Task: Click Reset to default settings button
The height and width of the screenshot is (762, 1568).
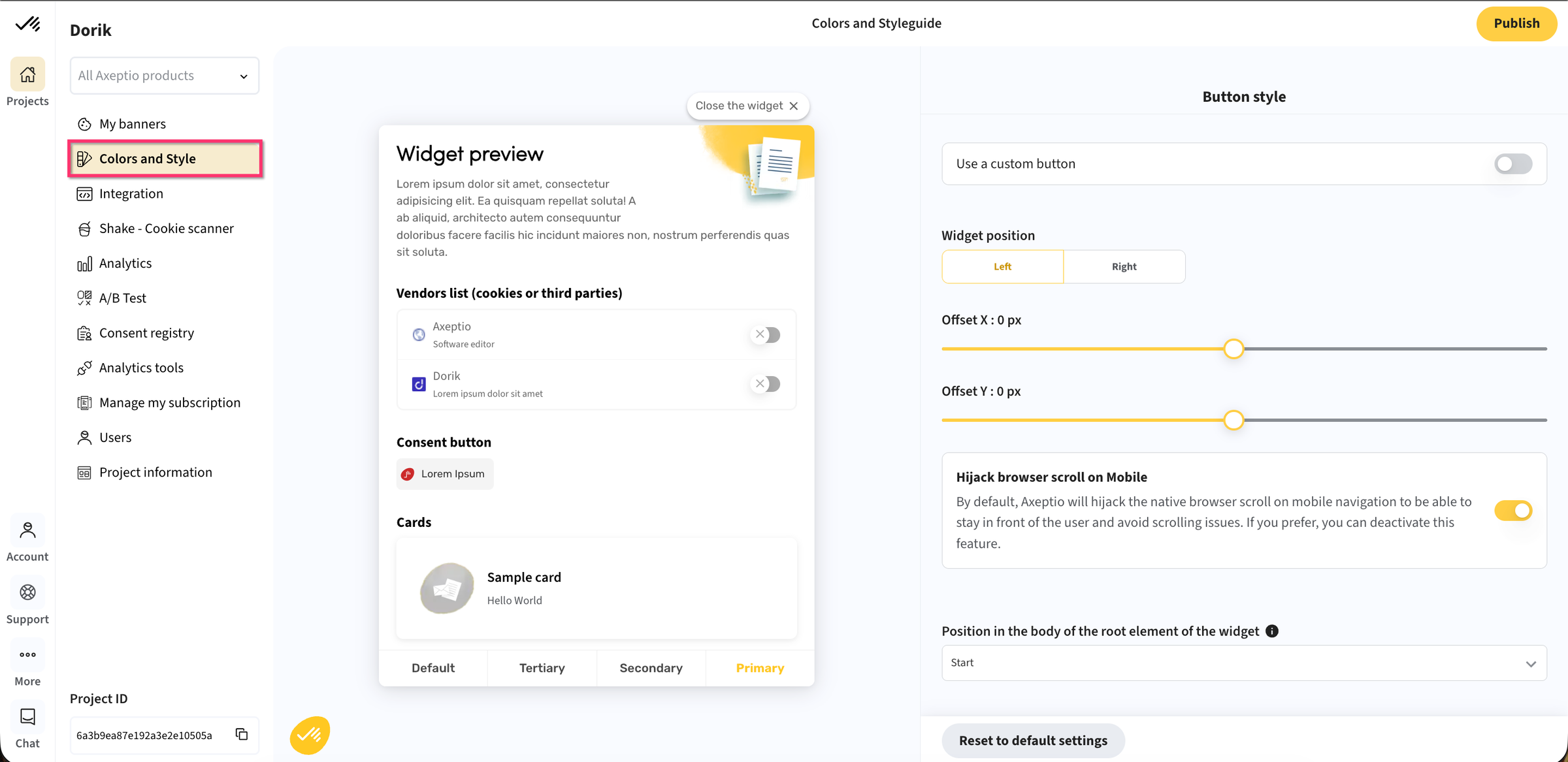Action: 1033,740
